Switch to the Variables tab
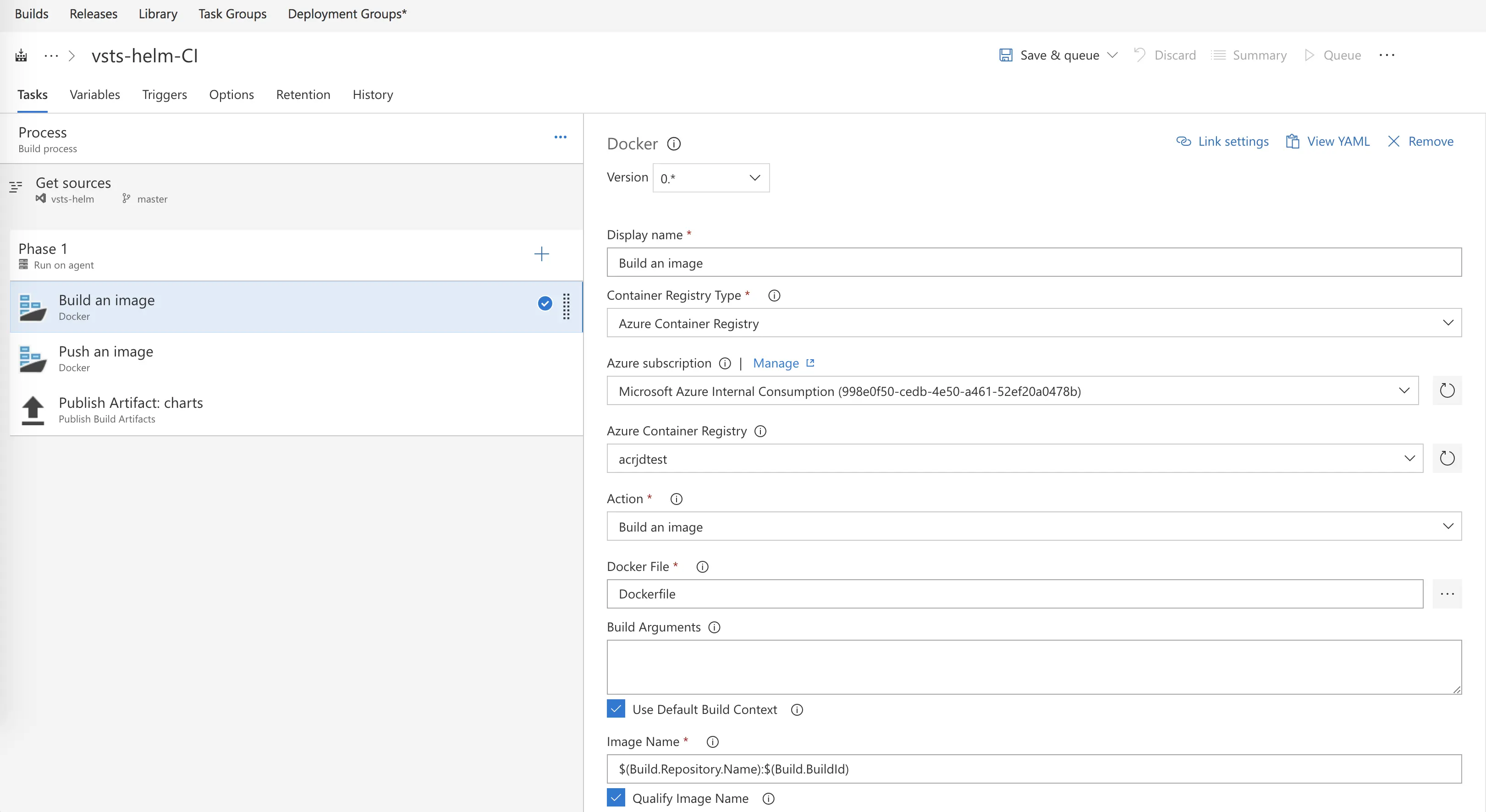The height and width of the screenshot is (812, 1486). point(94,94)
